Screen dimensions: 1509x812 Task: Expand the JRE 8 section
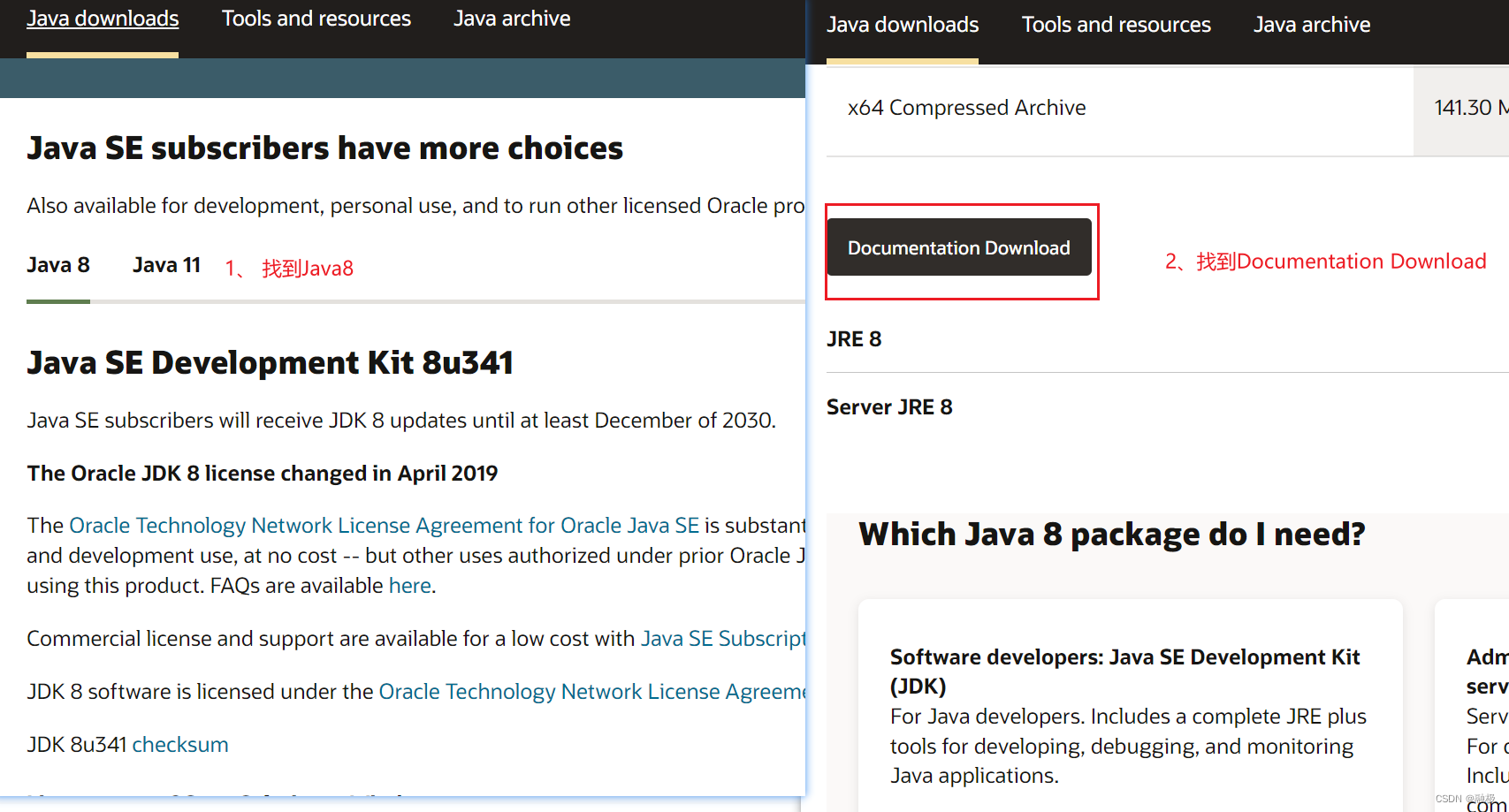854,339
